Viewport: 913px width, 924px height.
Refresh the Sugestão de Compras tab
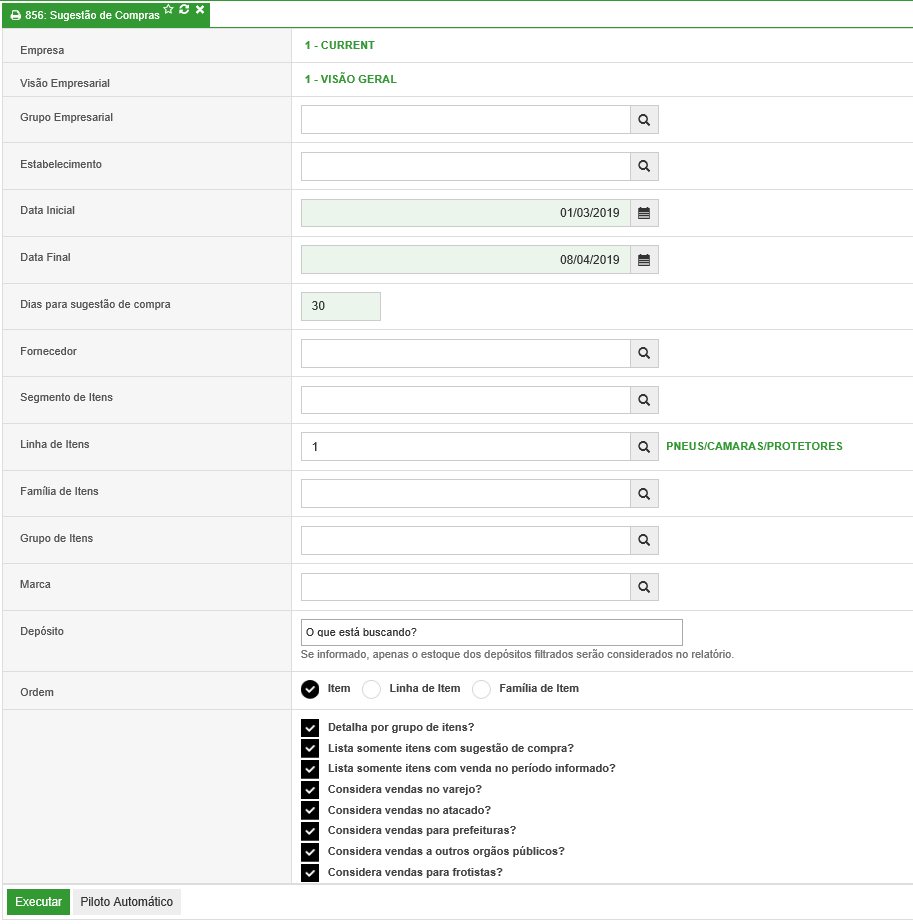point(184,9)
